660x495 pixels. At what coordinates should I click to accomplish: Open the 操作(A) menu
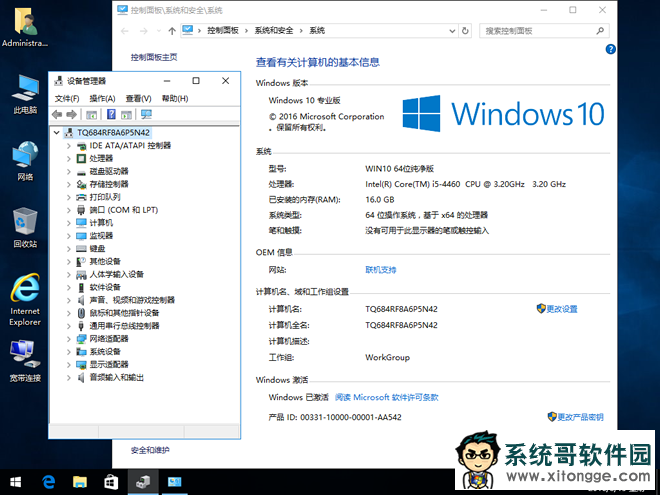(102, 98)
